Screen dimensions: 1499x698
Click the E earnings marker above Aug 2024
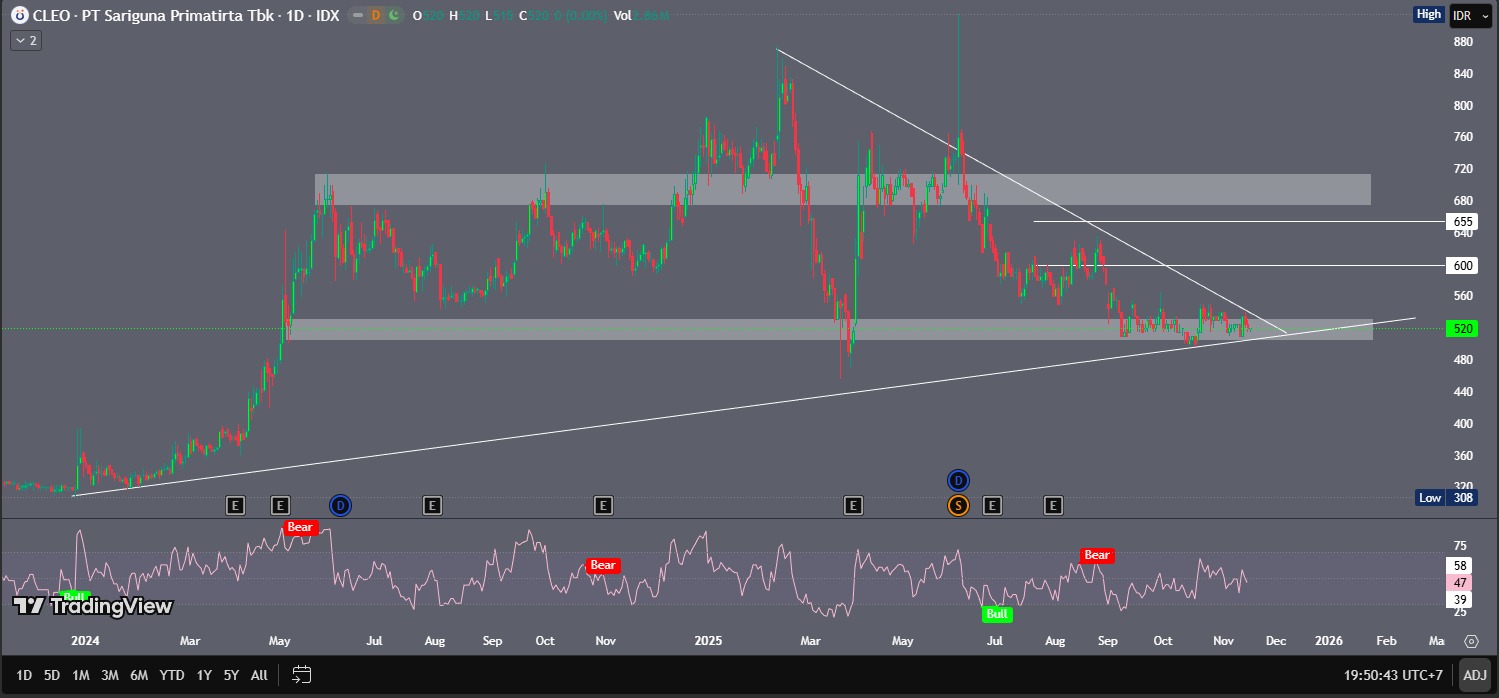coord(432,506)
